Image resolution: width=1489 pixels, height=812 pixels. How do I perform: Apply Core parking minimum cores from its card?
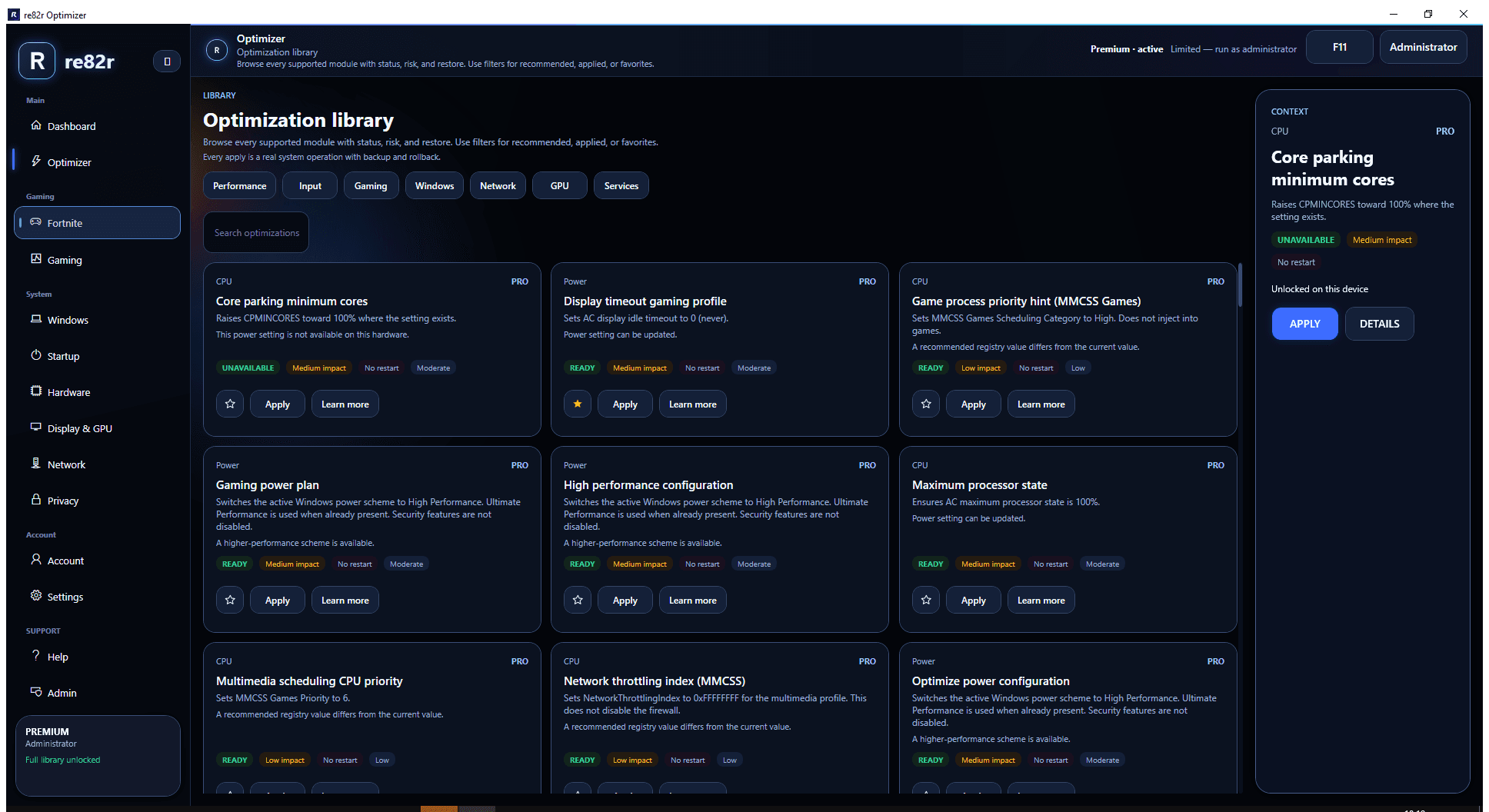pos(278,404)
